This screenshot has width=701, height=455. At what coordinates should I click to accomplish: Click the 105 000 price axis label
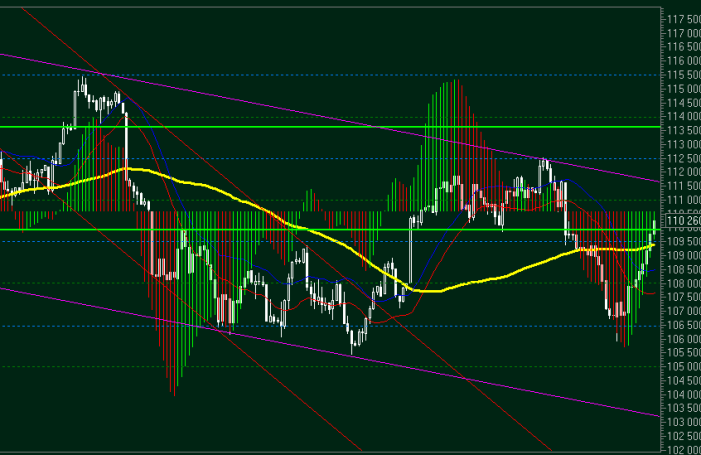point(684,367)
